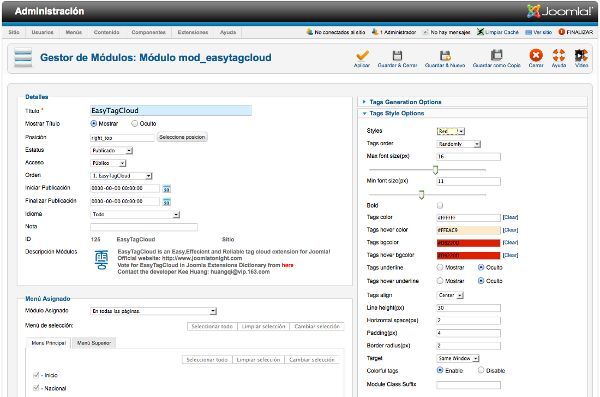Click the Joomla! logo

pyautogui.click(x=559, y=11)
